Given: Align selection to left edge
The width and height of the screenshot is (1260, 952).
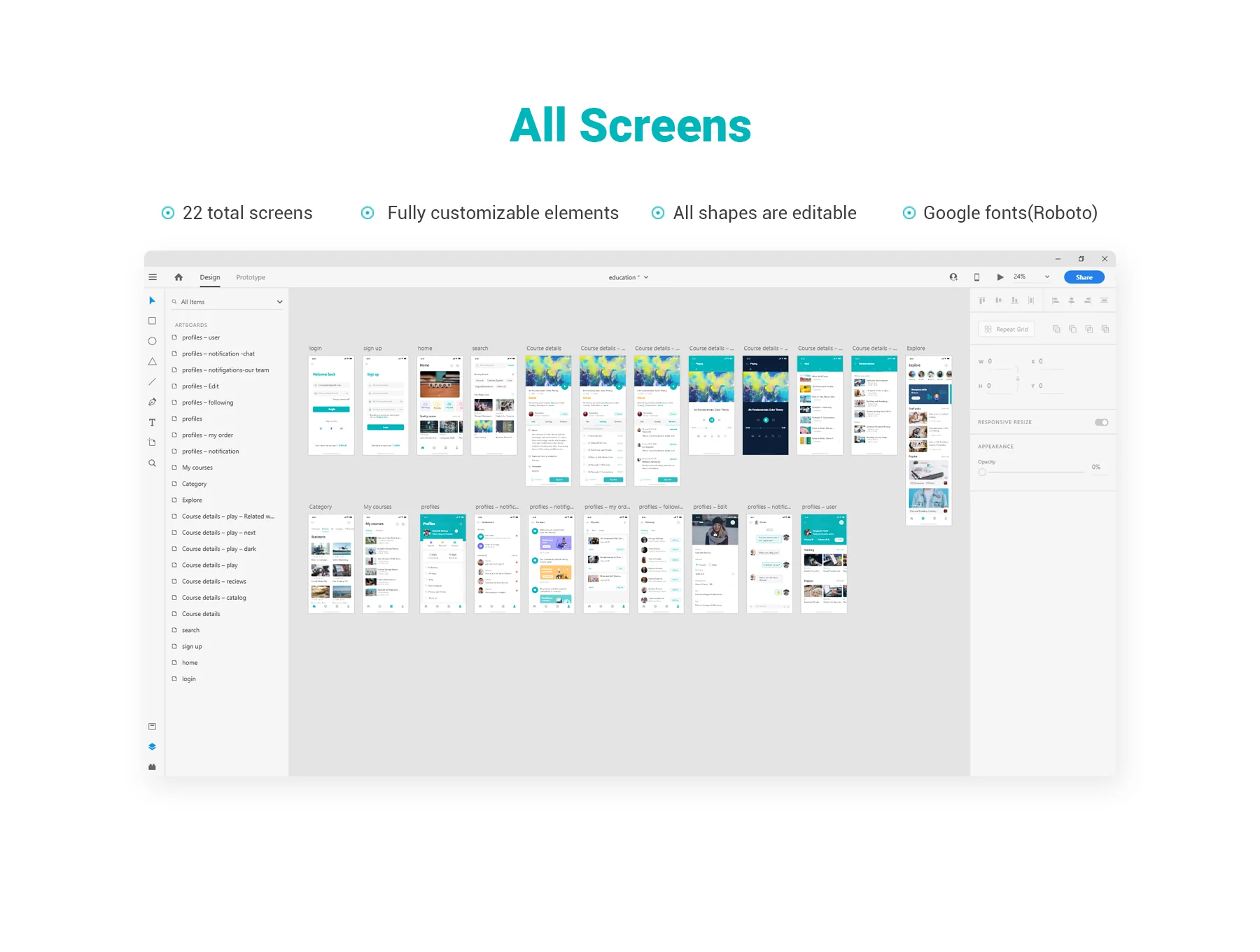Looking at the screenshot, I should point(1056,300).
